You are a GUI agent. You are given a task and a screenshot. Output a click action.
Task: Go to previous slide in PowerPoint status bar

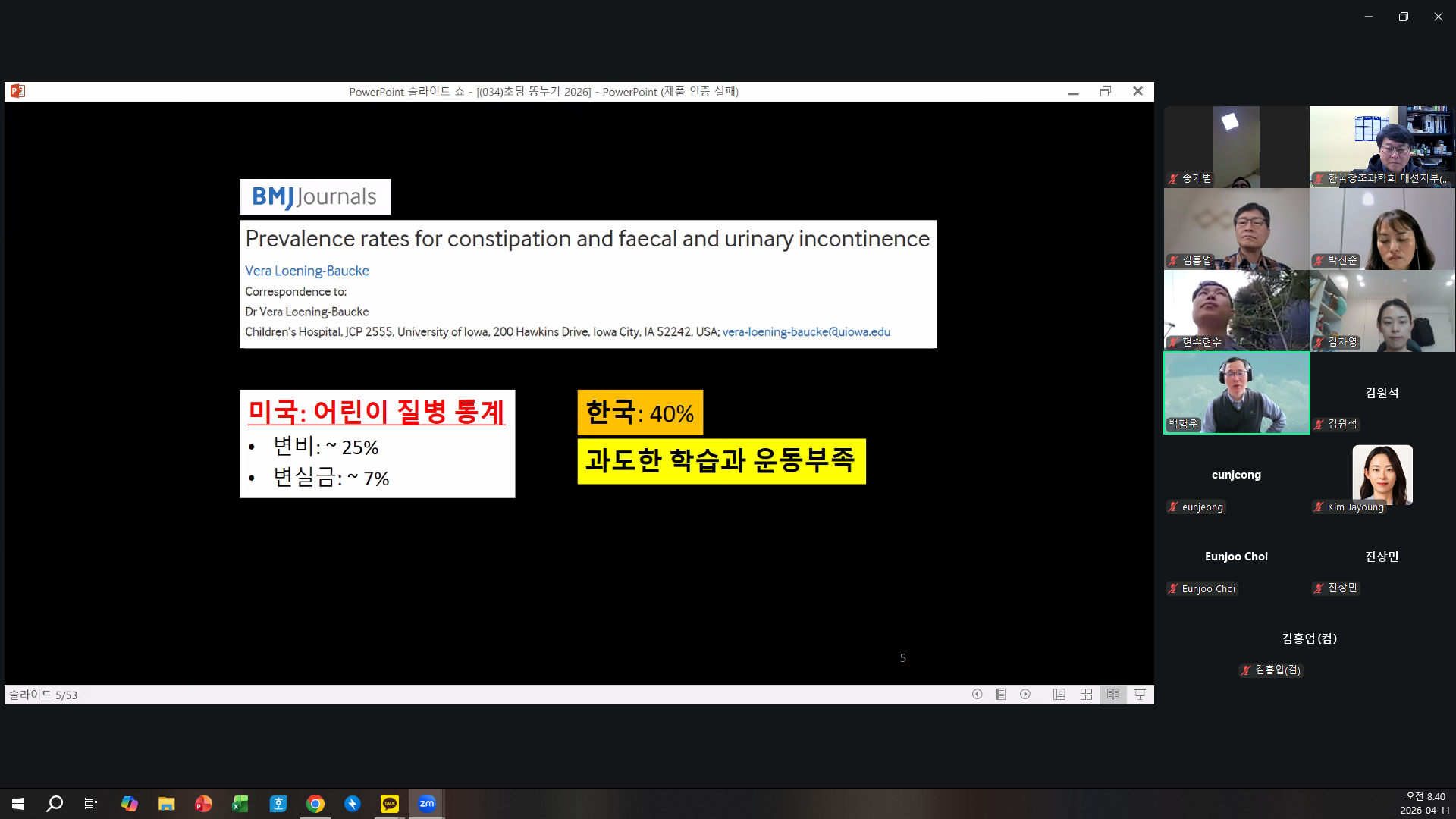(x=977, y=694)
